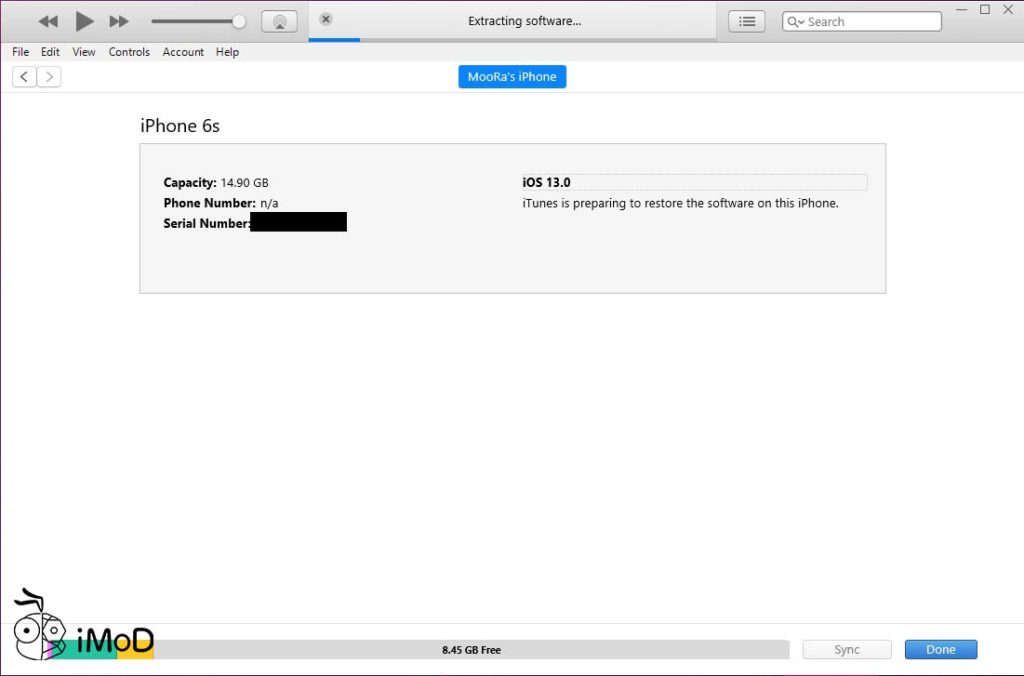Click the Phone Number n/a text
Image resolution: width=1024 pixels, height=676 pixels.
tap(221, 203)
